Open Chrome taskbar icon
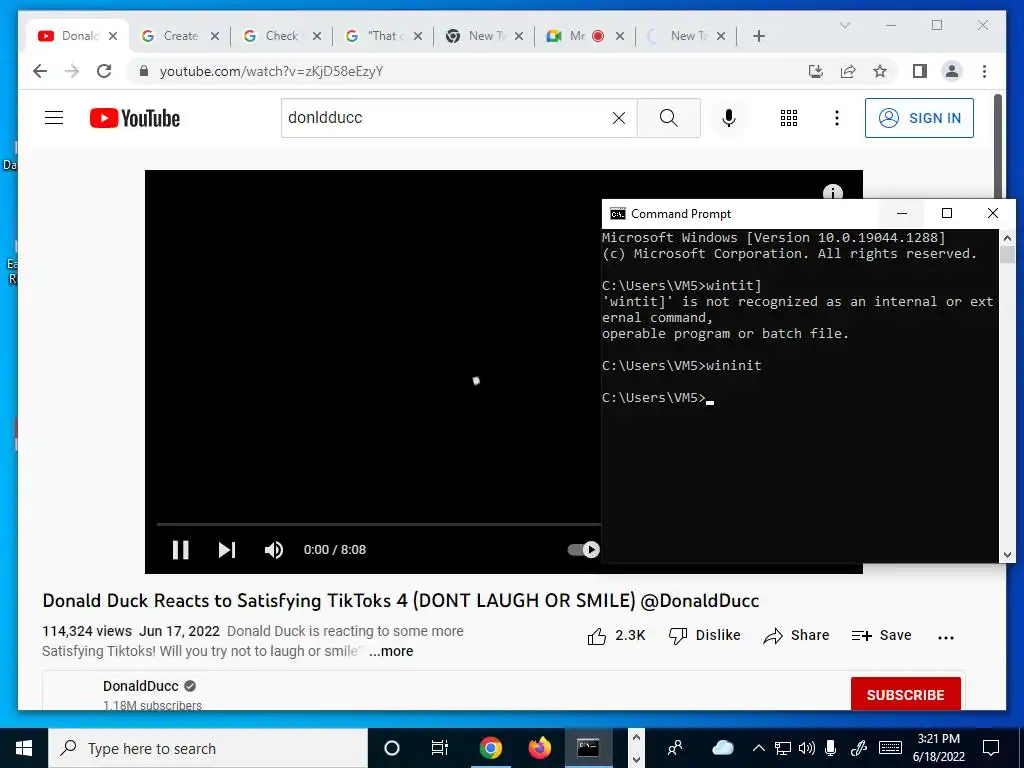 tap(490, 748)
